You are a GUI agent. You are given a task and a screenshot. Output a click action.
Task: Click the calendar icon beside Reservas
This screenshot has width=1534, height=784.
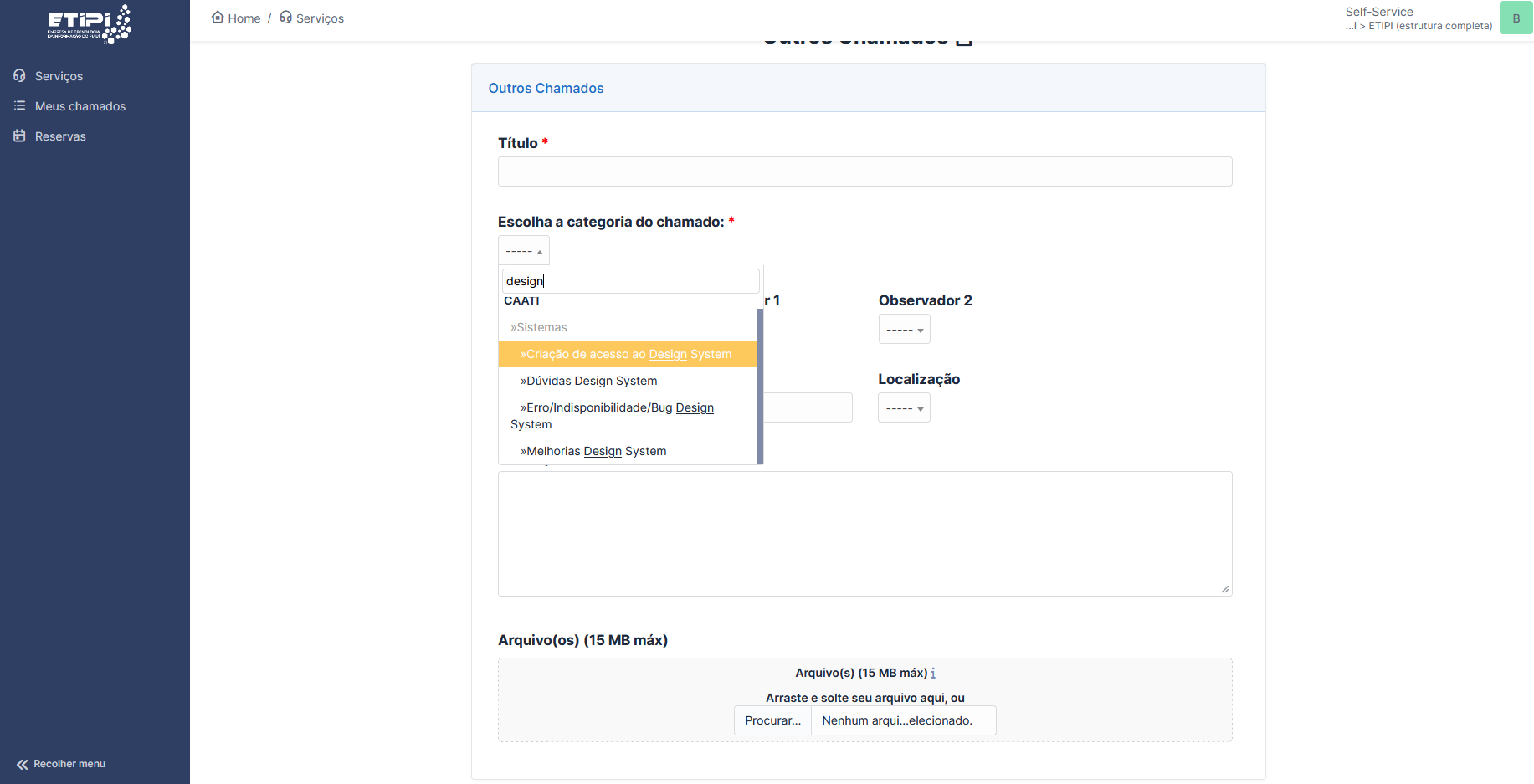point(19,136)
